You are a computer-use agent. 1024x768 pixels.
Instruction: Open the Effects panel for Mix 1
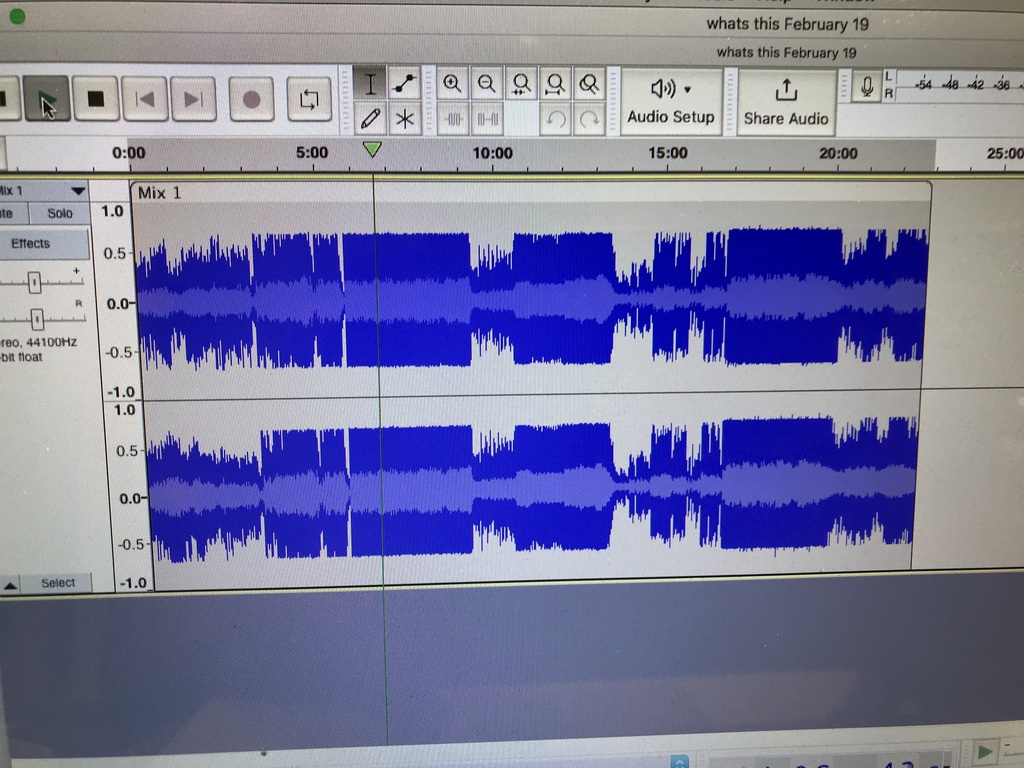pyautogui.click(x=31, y=244)
